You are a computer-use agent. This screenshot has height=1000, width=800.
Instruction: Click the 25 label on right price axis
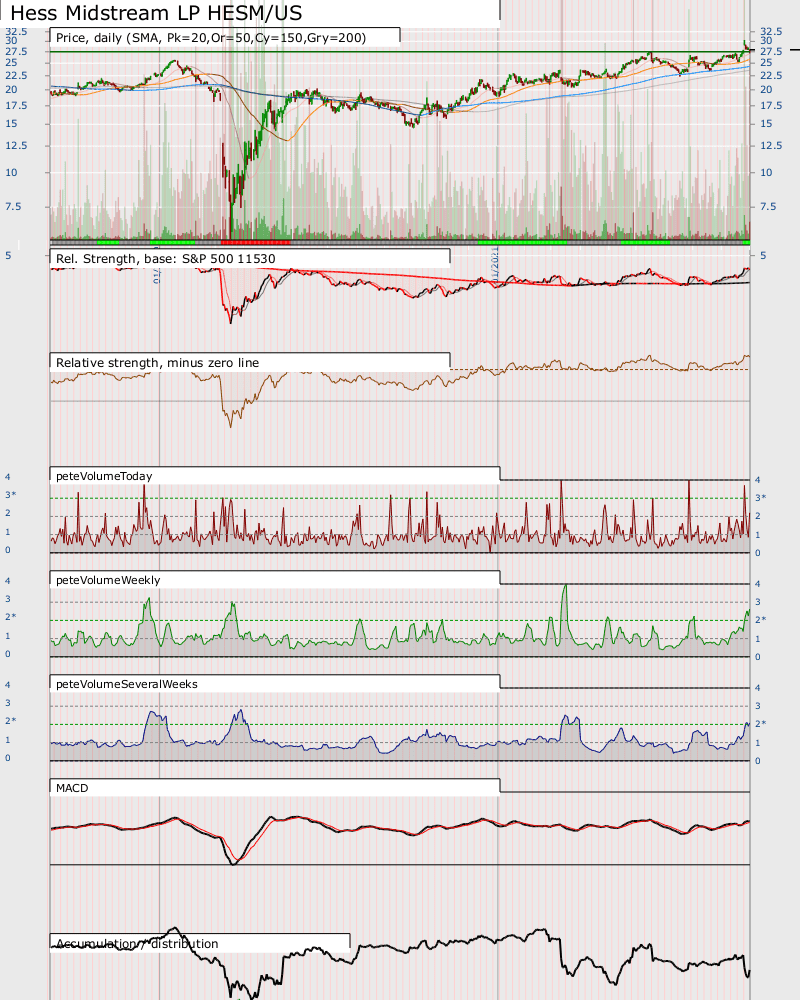tap(766, 62)
